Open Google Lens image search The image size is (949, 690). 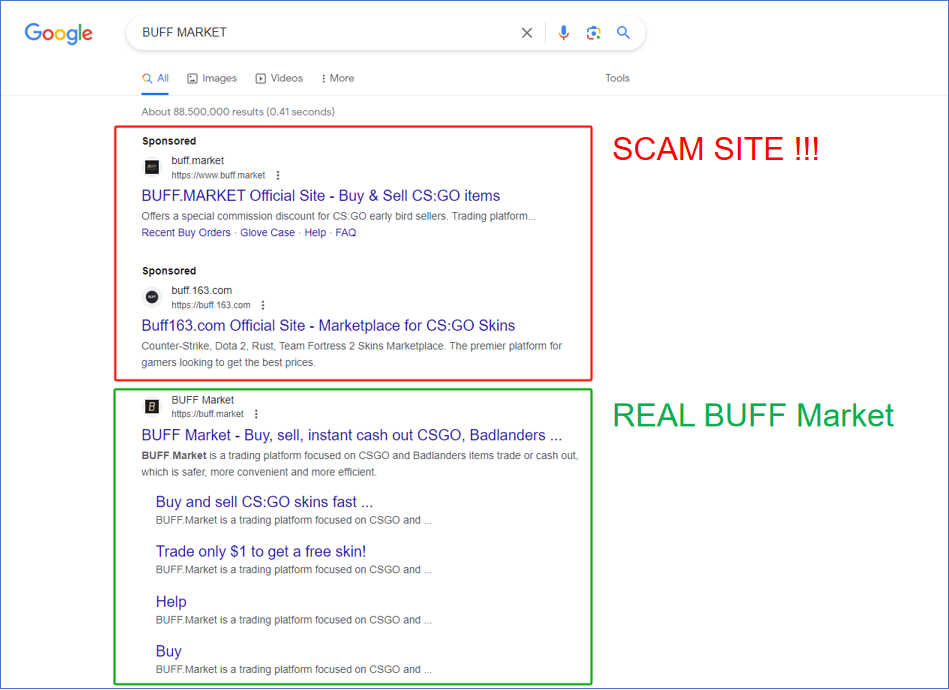click(593, 32)
